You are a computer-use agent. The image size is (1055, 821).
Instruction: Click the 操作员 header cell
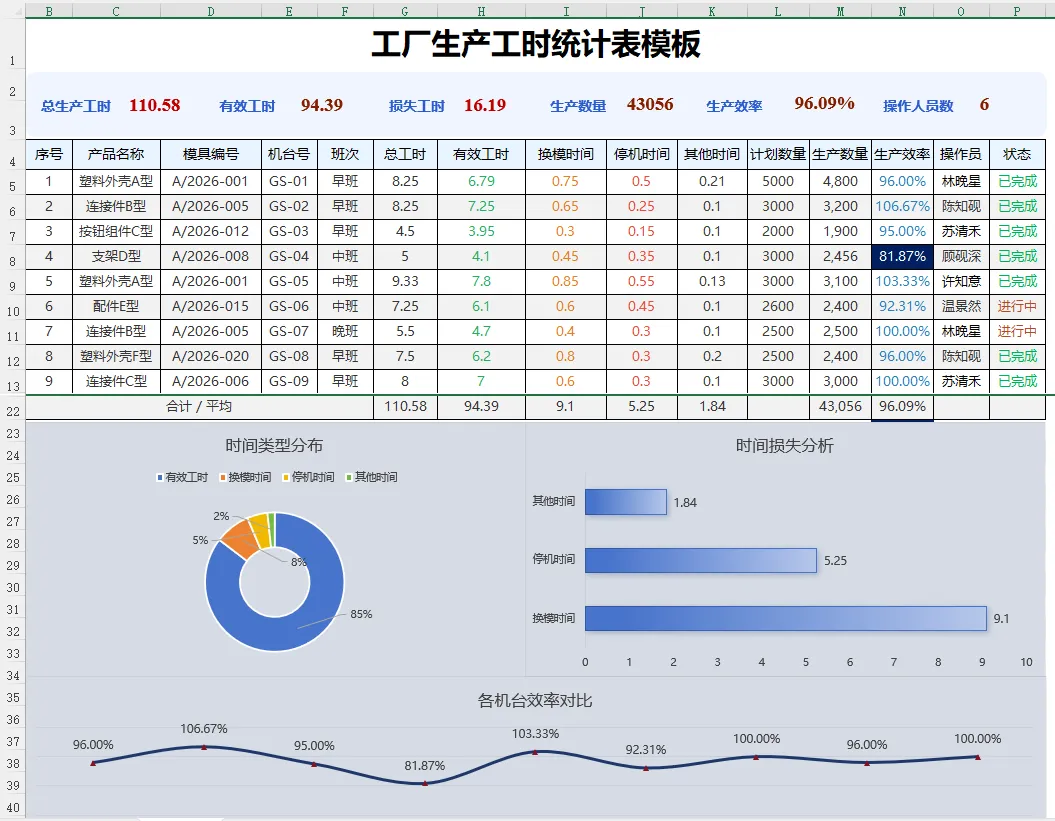[961, 154]
